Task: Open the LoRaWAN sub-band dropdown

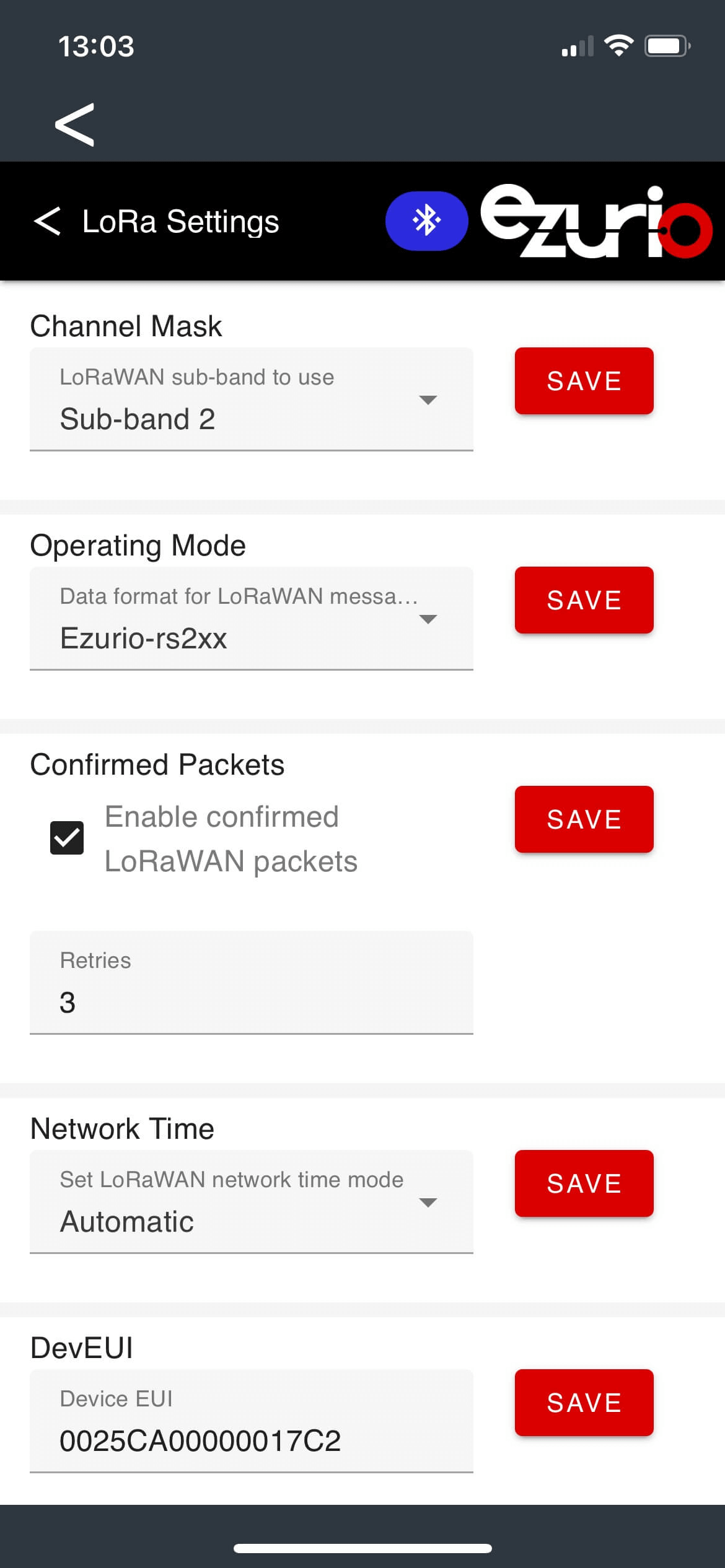Action: (x=251, y=399)
